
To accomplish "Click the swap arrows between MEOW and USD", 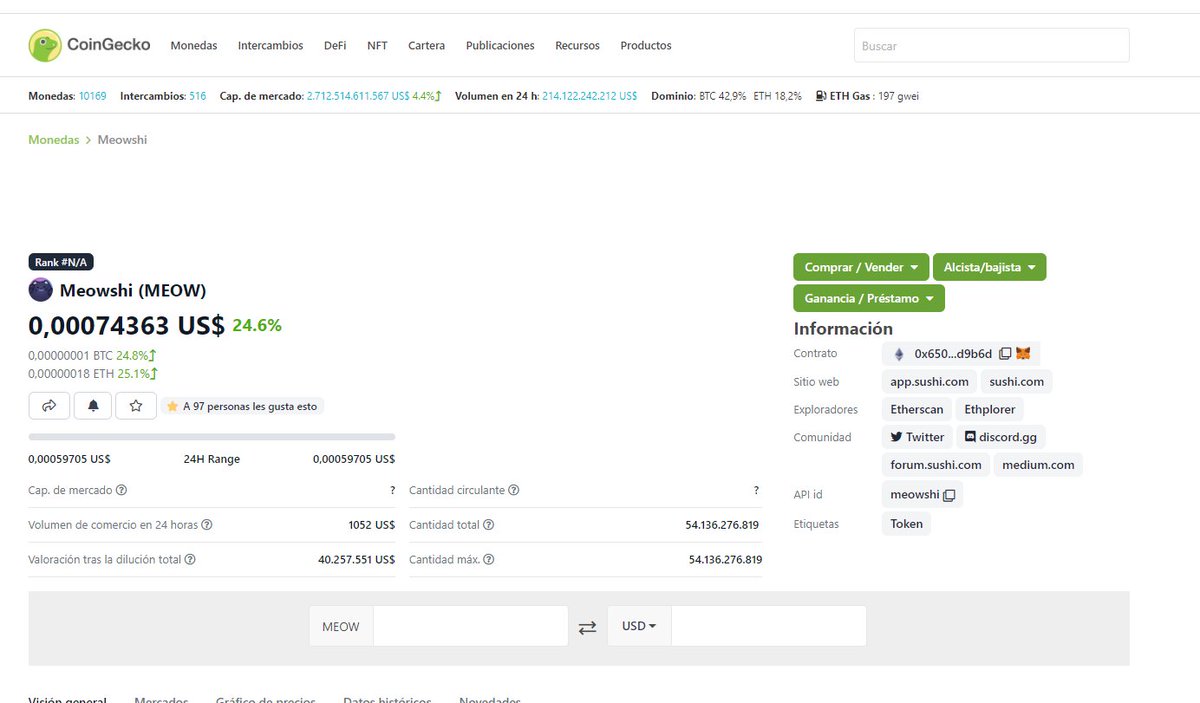I will click(587, 627).
